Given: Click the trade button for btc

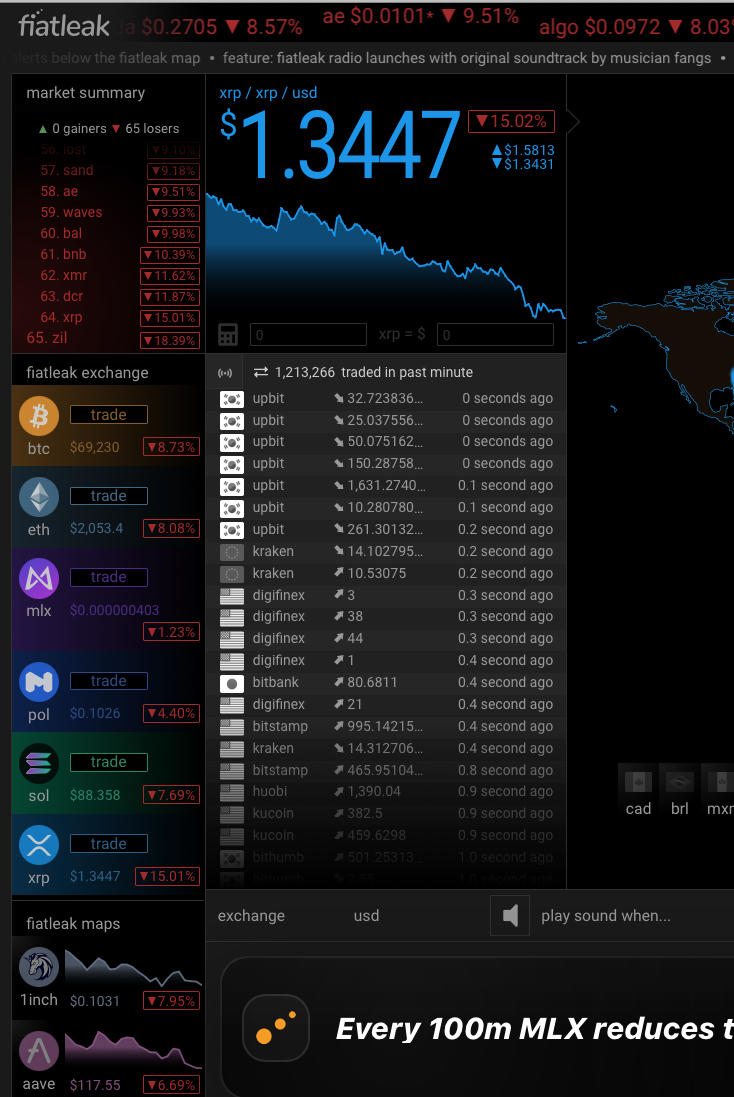Looking at the screenshot, I should [x=108, y=415].
